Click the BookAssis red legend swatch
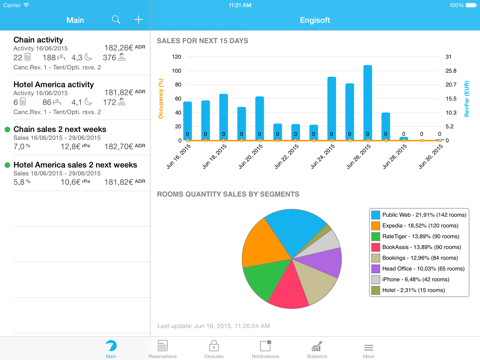 point(376,247)
